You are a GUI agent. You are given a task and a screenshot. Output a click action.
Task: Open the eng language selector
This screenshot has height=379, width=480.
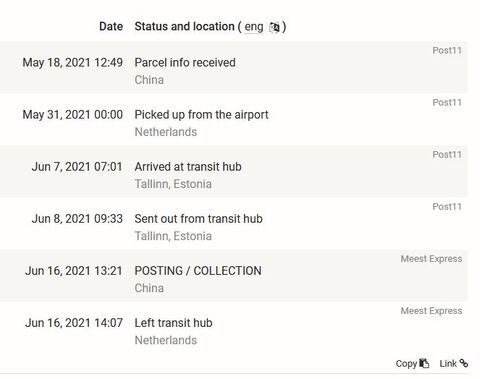coord(254,27)
